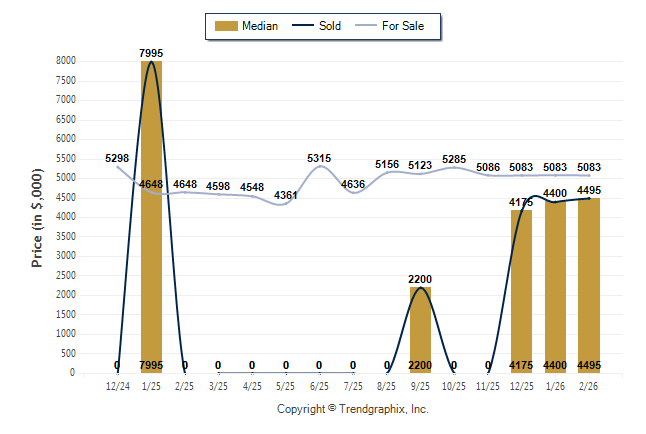Toggle the Sold legend entry
Screen dimensions: 646x434
317,26
